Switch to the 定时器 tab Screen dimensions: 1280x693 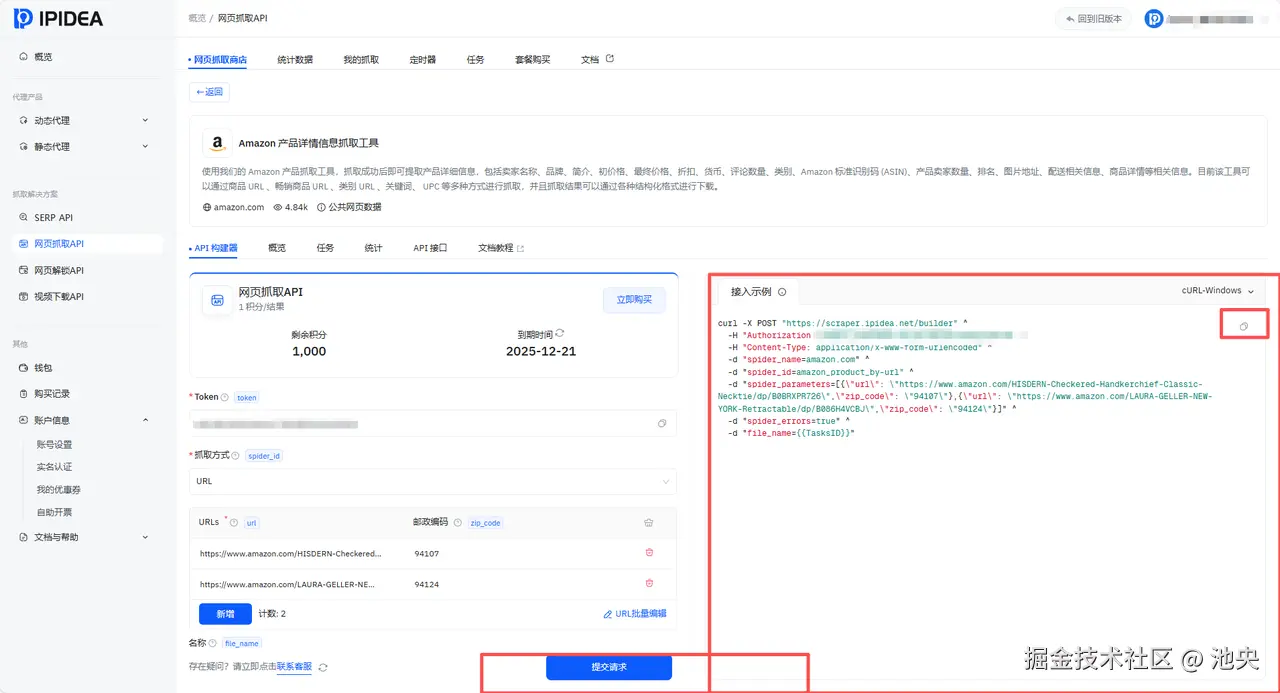pyautogui.click(x=423, y=59)
